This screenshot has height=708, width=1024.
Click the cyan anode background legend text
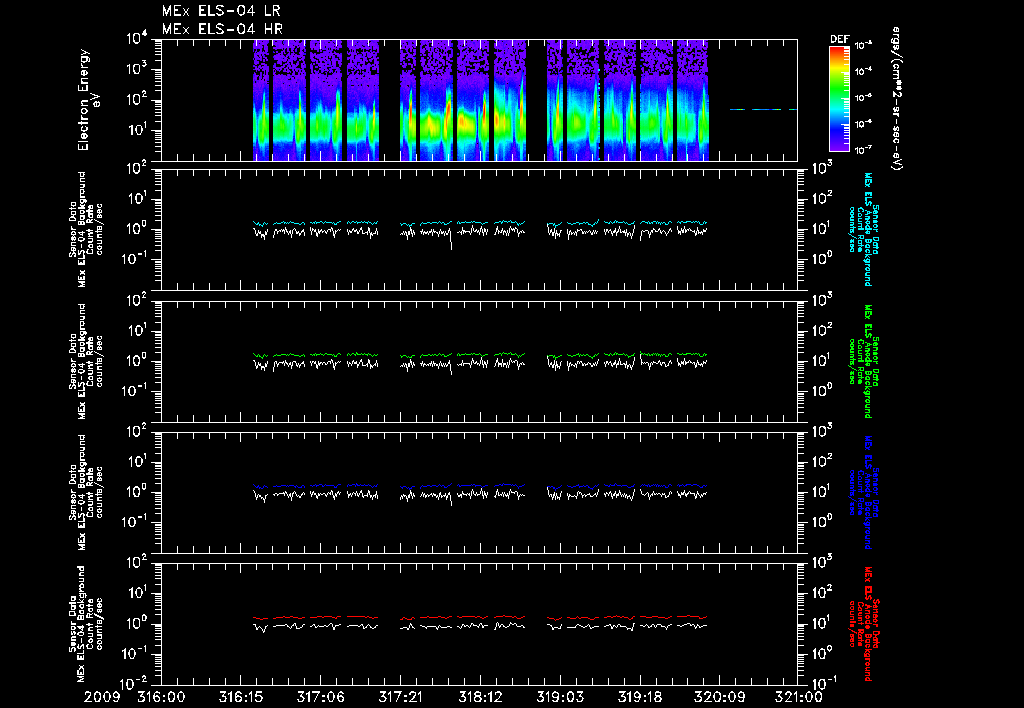[863, 229]
